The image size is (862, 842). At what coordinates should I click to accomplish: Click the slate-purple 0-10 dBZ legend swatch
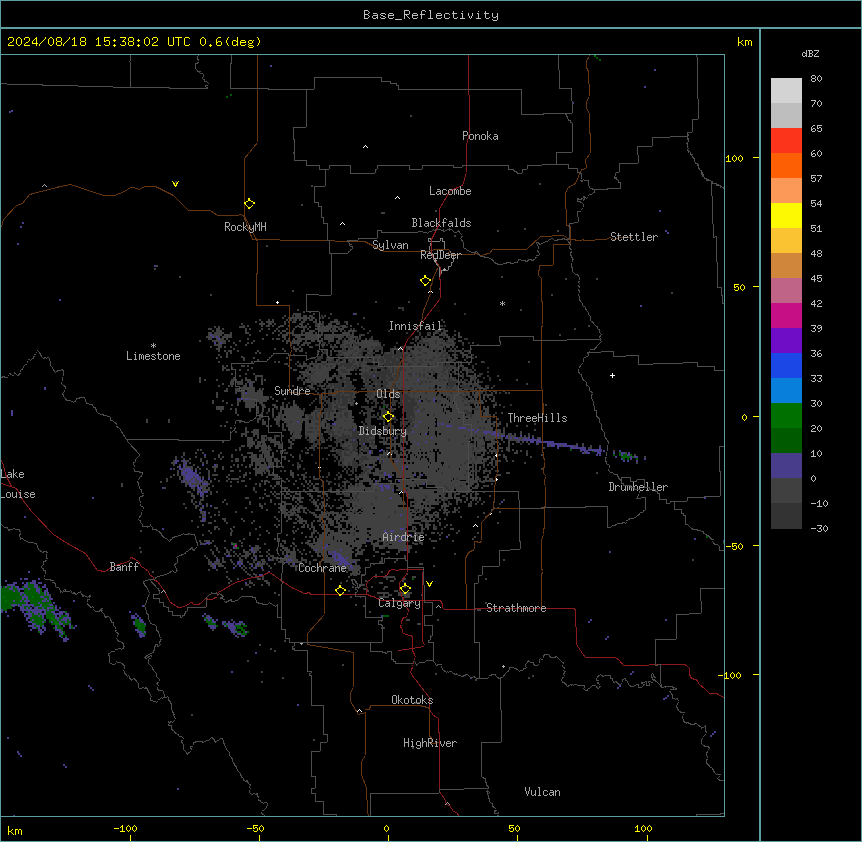pyautogui.click(x=786, y=466)
